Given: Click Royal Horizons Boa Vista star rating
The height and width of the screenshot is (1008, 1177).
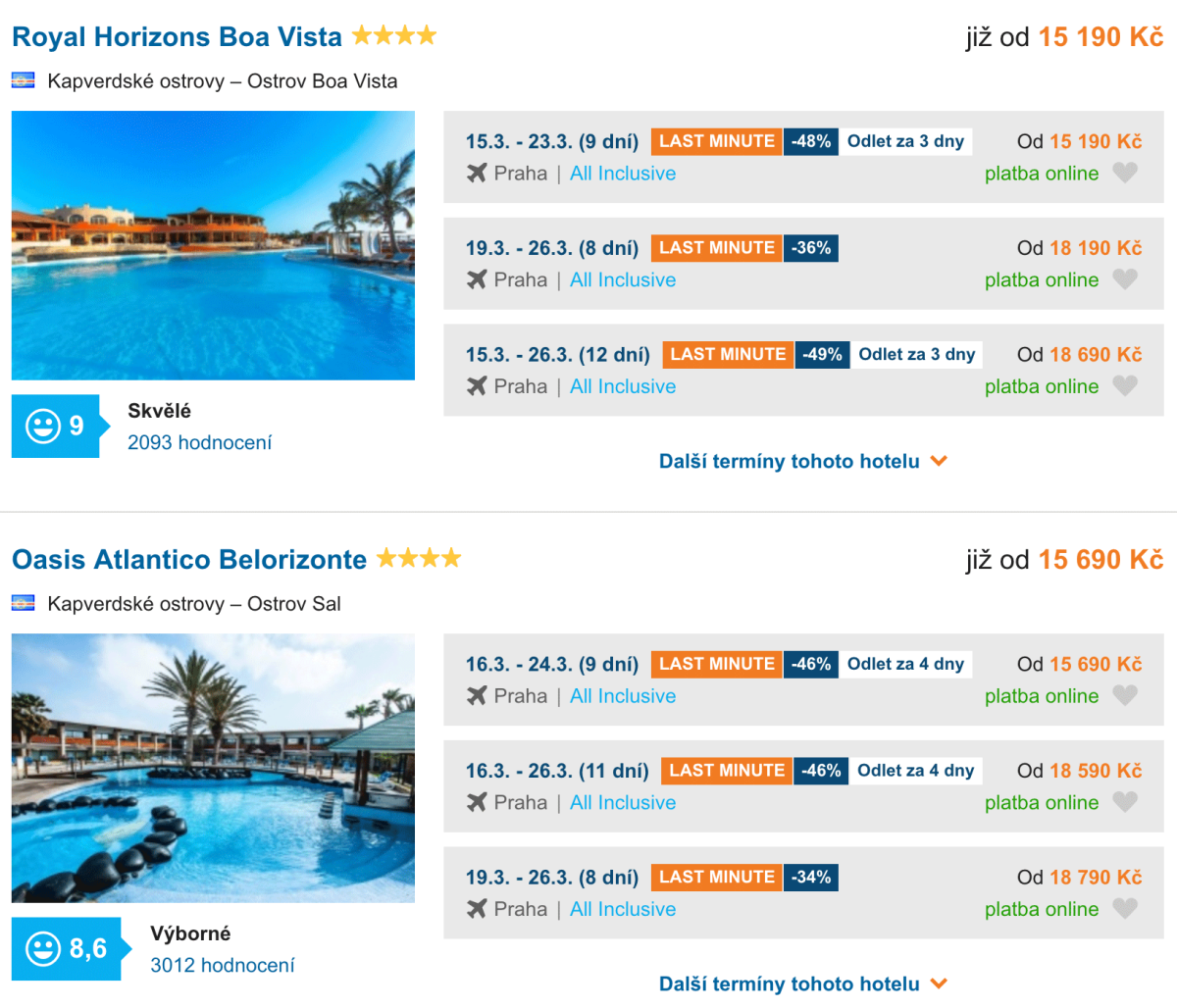Looking at the screenshot, I should pyautogui.click(x=394, y=36).
